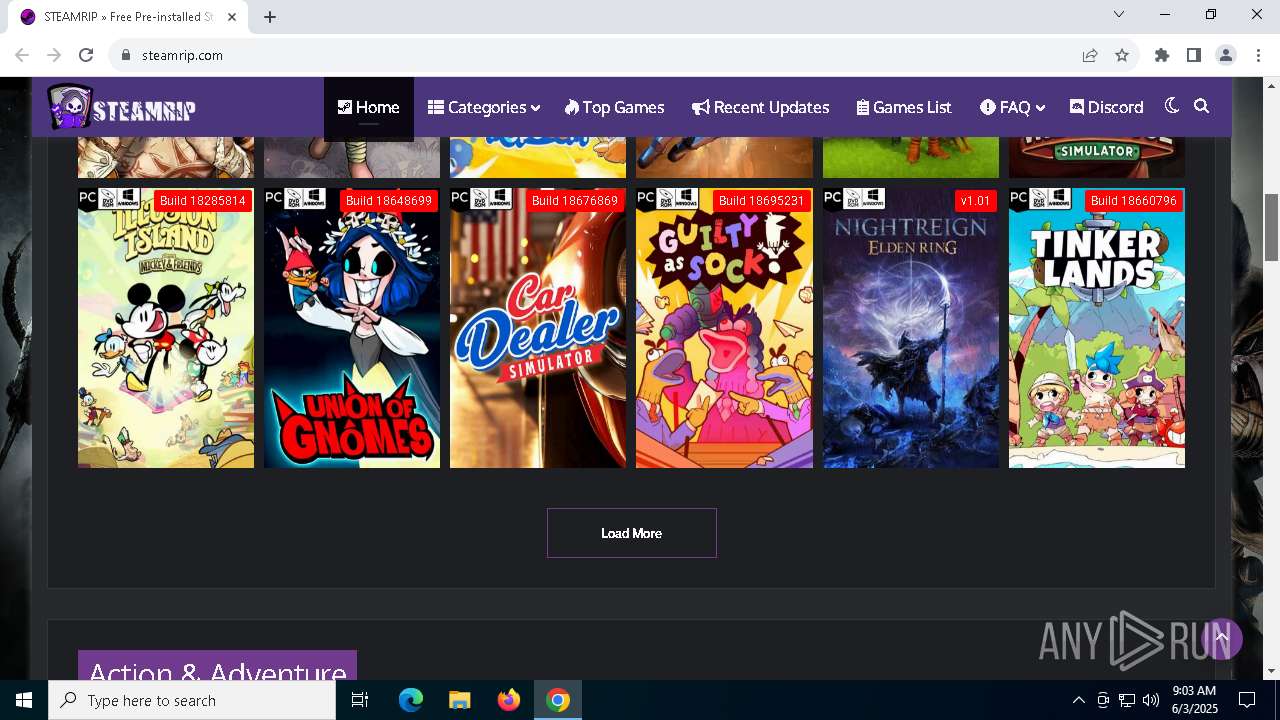
Task: Open Recent Updates page
Action: coord(761,107)
